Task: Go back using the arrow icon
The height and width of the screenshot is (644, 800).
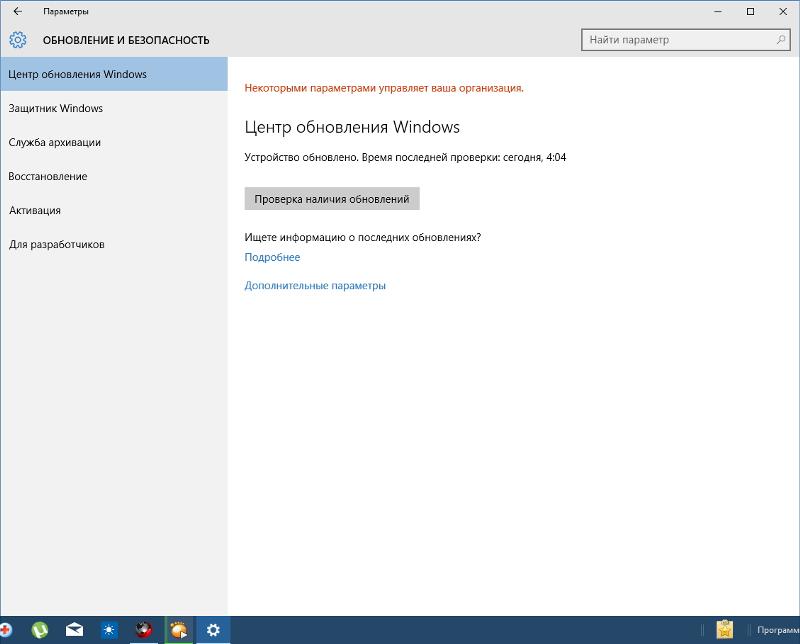Action: click(18, 11)
